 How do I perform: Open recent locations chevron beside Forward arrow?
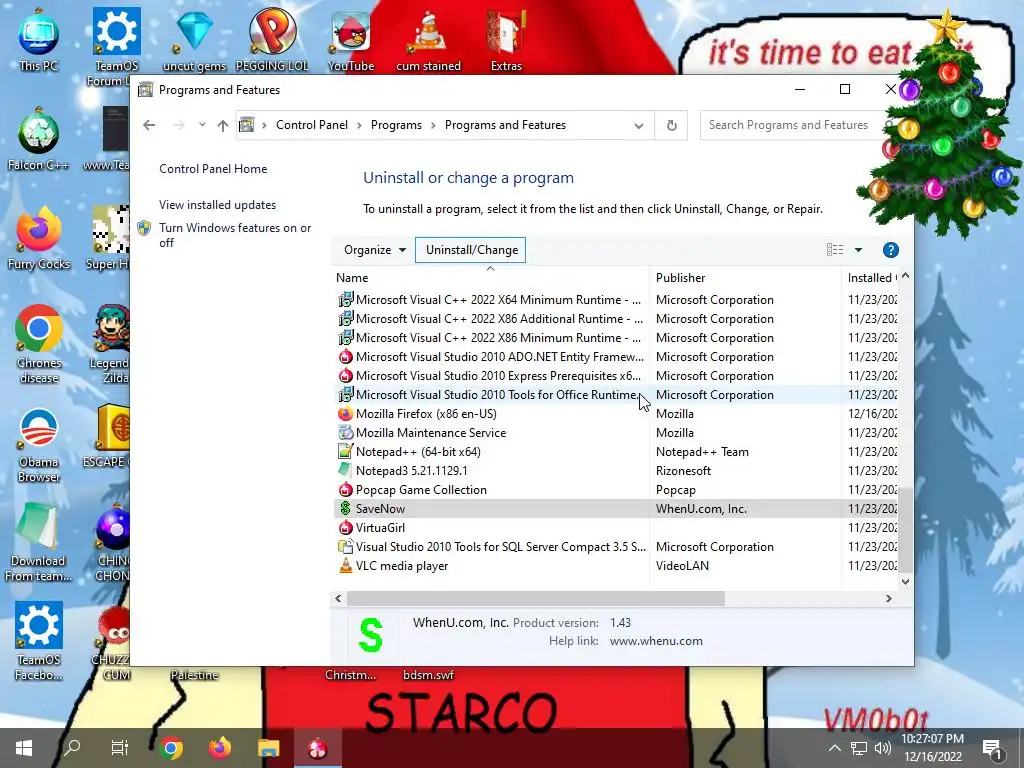202,125
